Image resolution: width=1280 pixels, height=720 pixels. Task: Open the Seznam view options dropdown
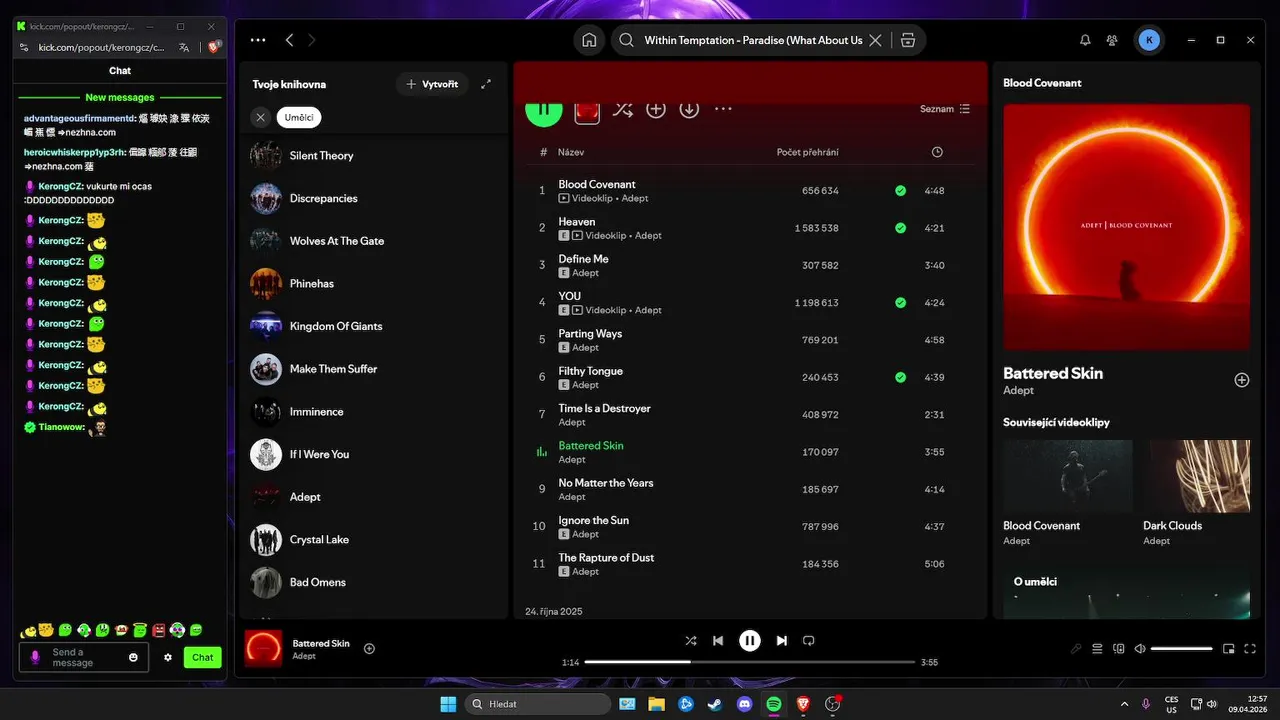(945, 109)
